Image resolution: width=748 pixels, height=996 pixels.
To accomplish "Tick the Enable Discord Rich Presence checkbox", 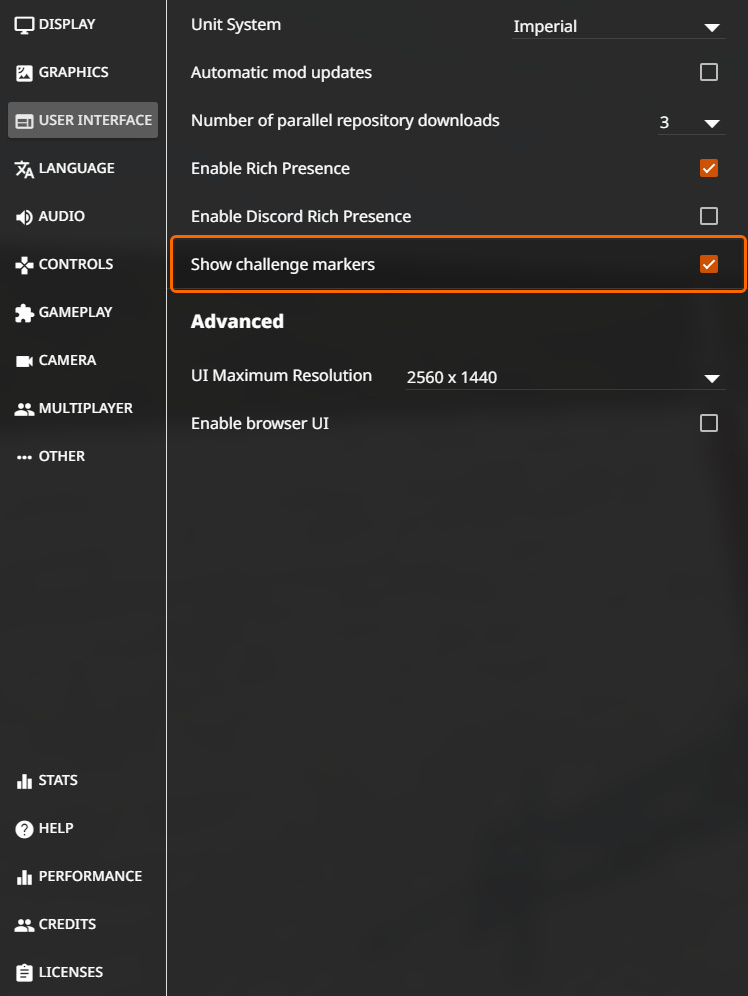I will (x=709, y=216).
